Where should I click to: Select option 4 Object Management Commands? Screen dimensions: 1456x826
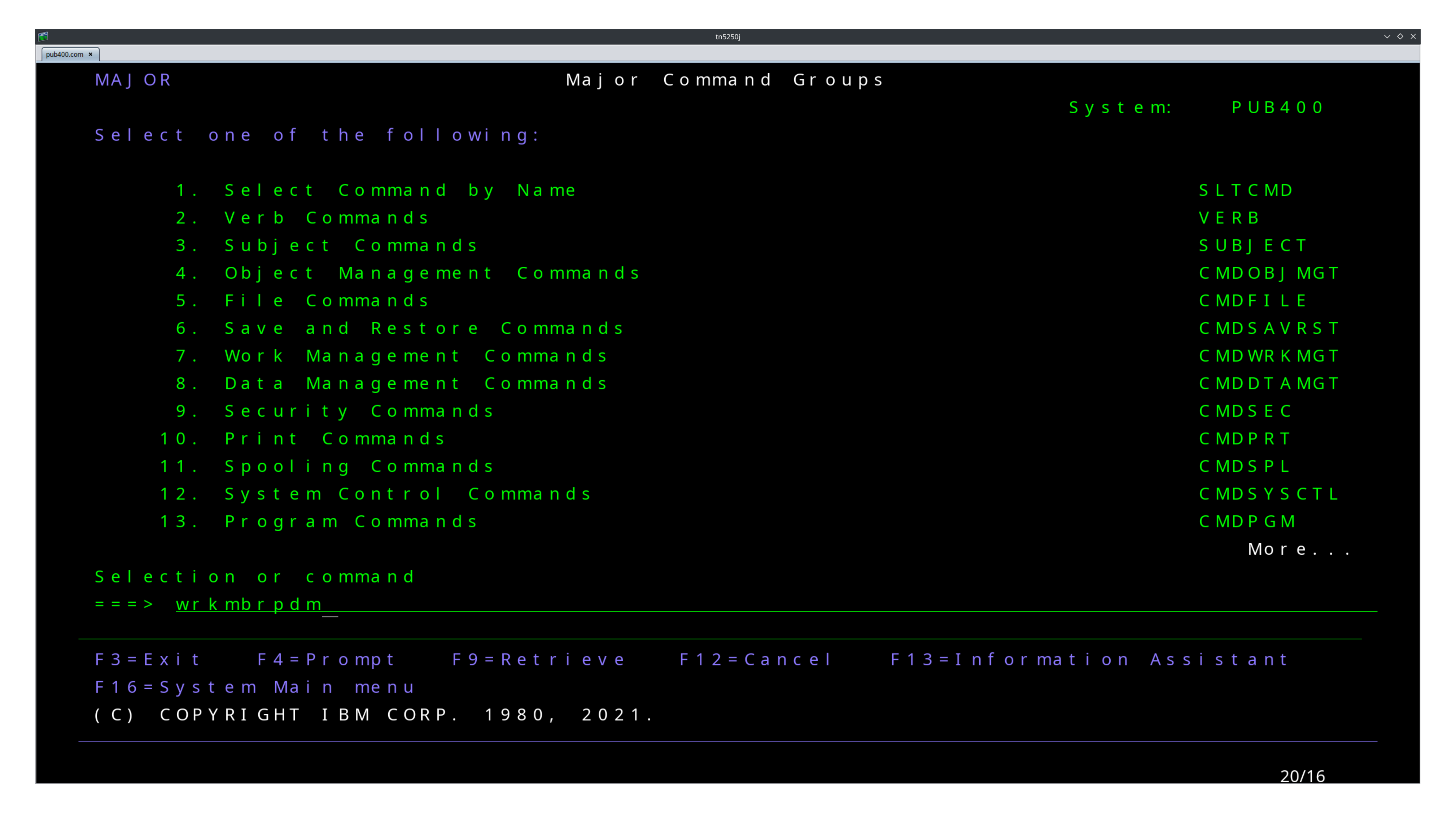click(x=407, y=273)
